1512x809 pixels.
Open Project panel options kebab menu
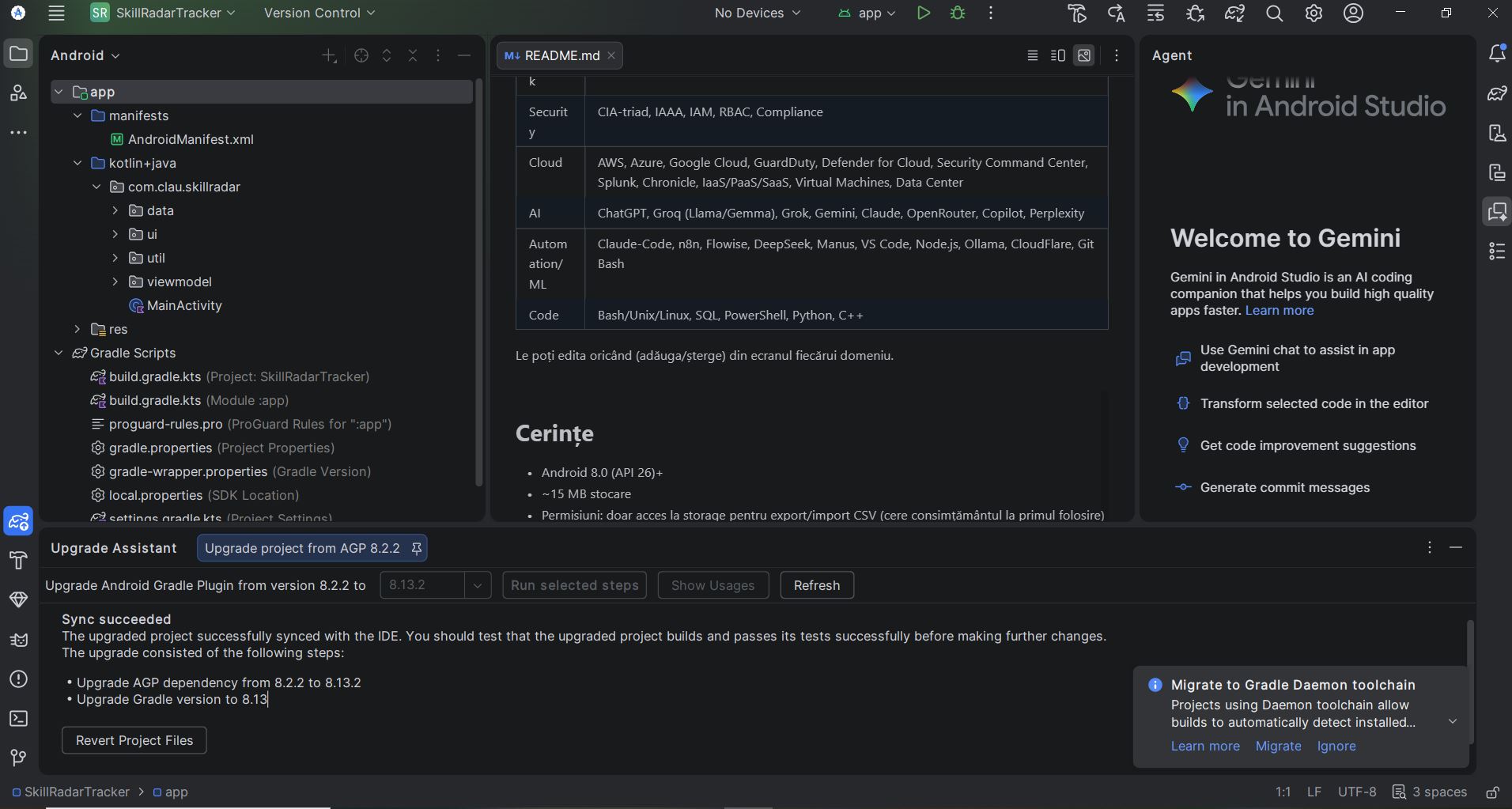(438, 55)
